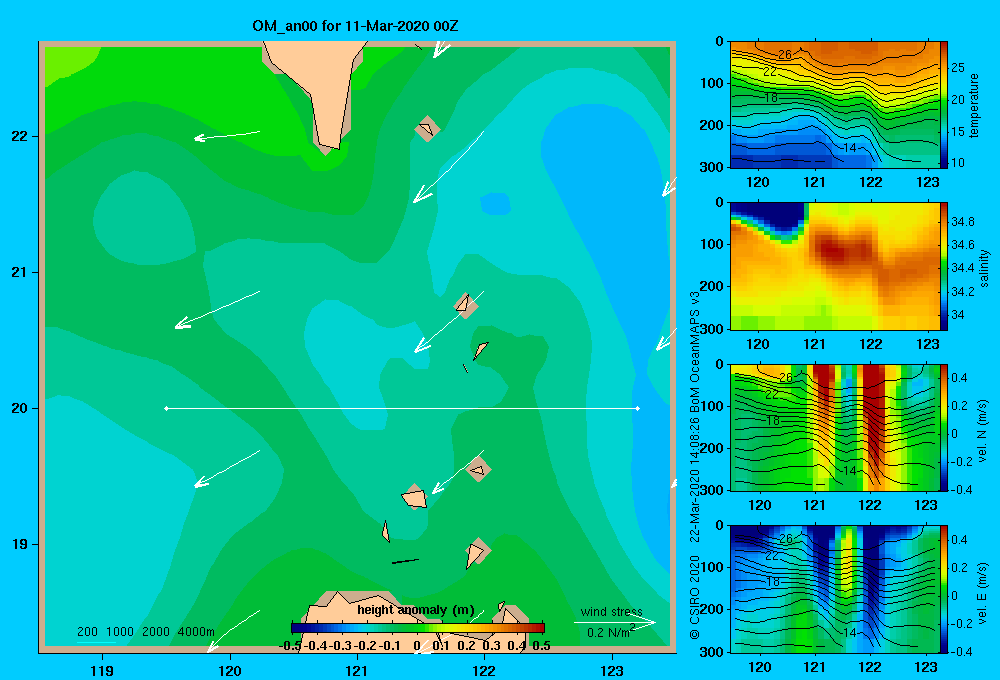Click the temperature colorbar beside the top section
The height and width of the screenshot is (680, 1000).
tap(944, 105)
